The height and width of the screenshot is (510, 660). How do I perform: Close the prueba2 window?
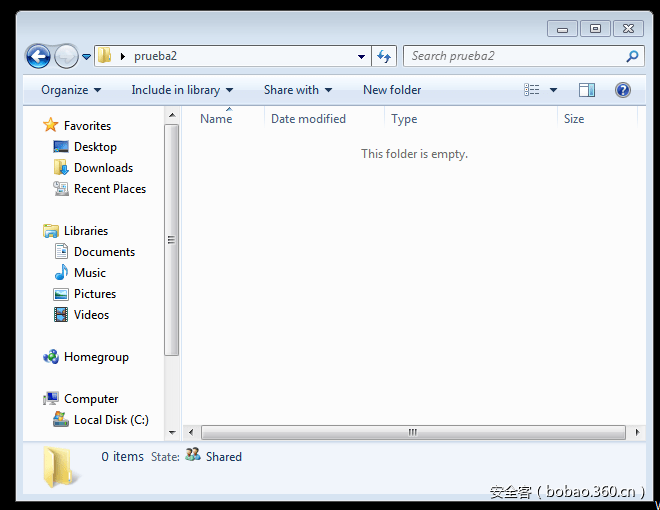point(628,29)
